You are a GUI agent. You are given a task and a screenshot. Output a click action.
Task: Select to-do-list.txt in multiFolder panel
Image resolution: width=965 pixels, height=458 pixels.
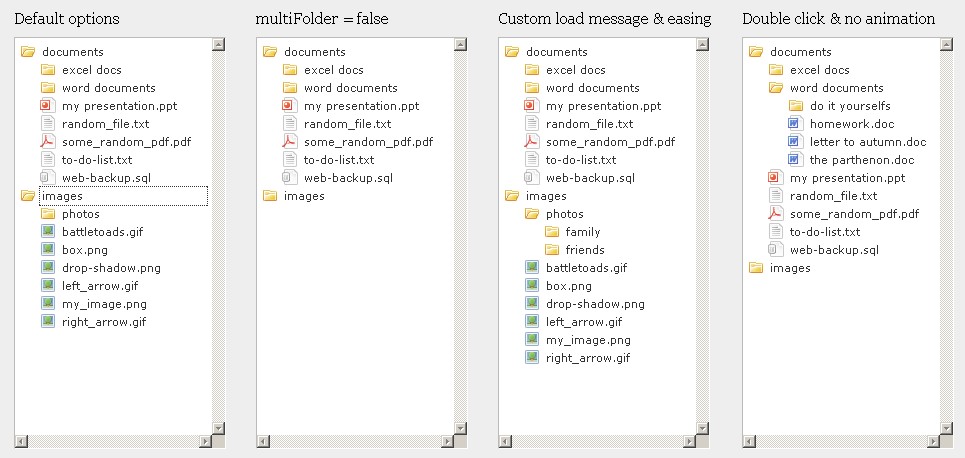tap(339, 159)
